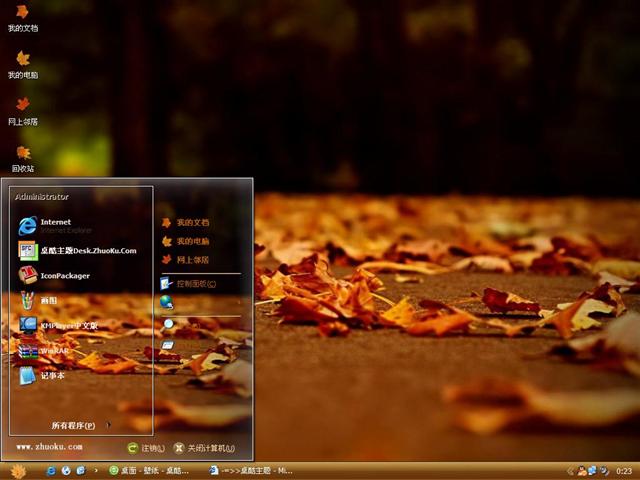
Task: Select the 我的文档 desktop icon
Action: click(x=23, y=18)
